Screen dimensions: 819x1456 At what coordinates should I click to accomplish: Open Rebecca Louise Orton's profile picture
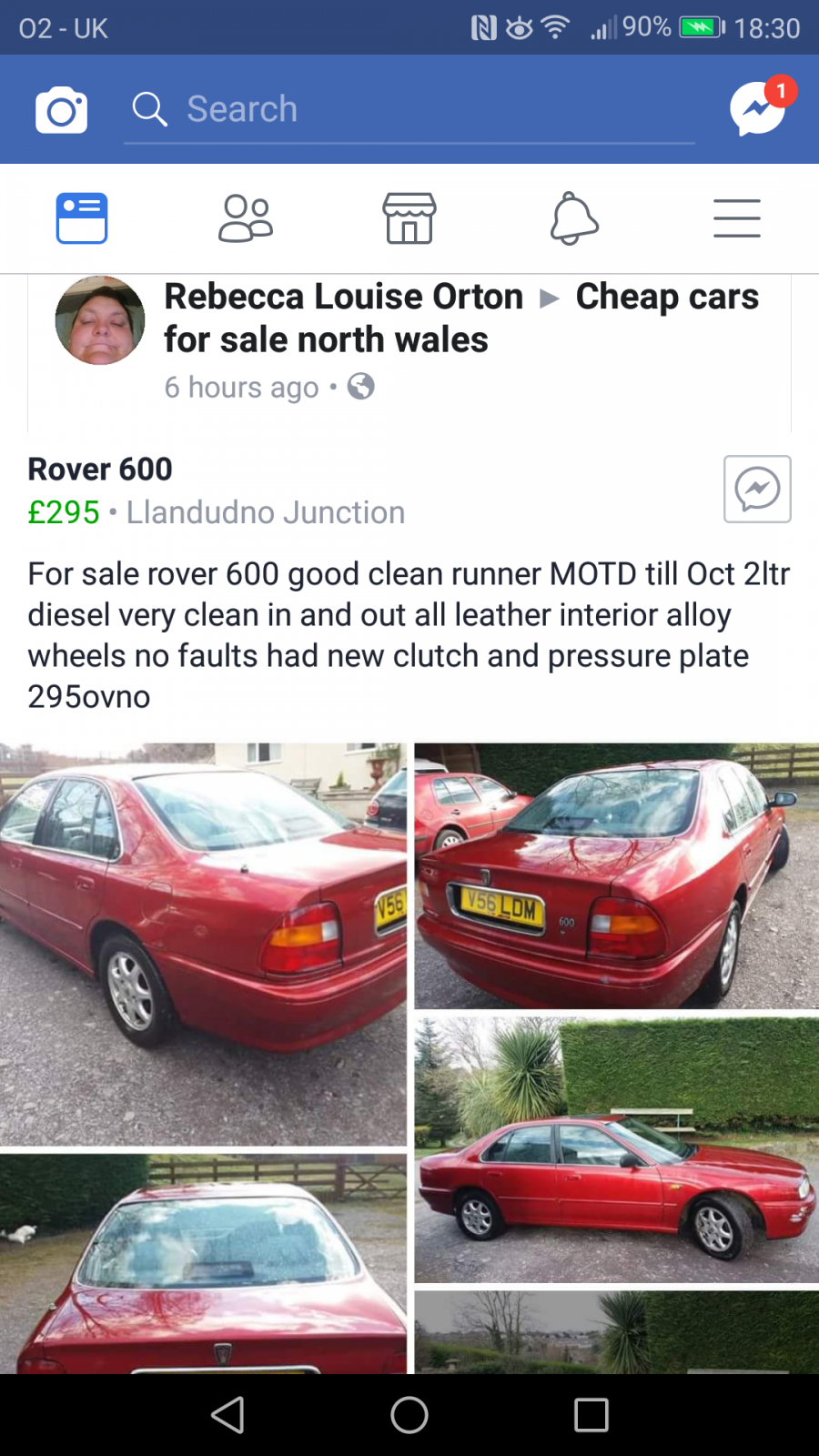point(100,320)
